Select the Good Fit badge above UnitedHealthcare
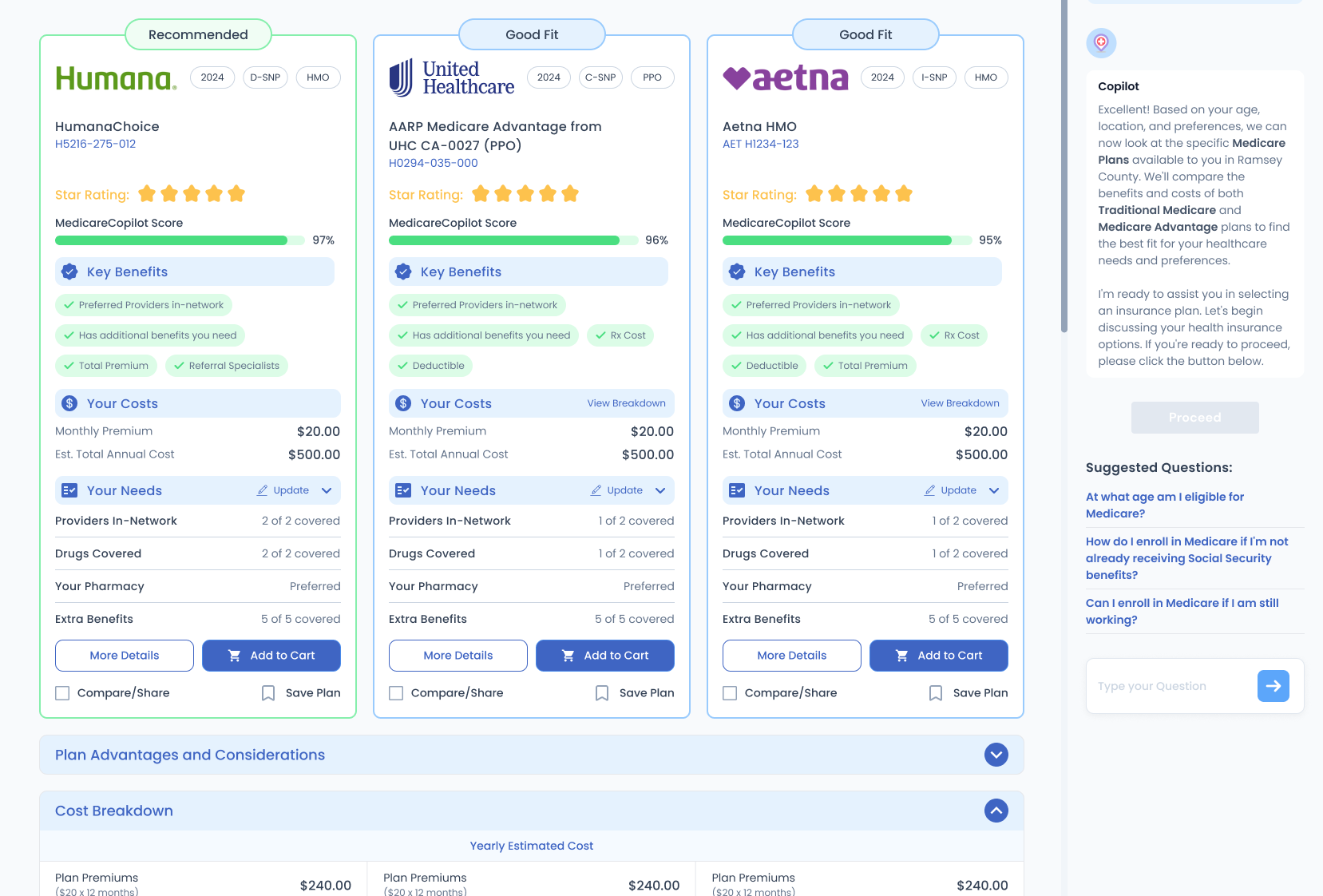 tap(531, 34)
